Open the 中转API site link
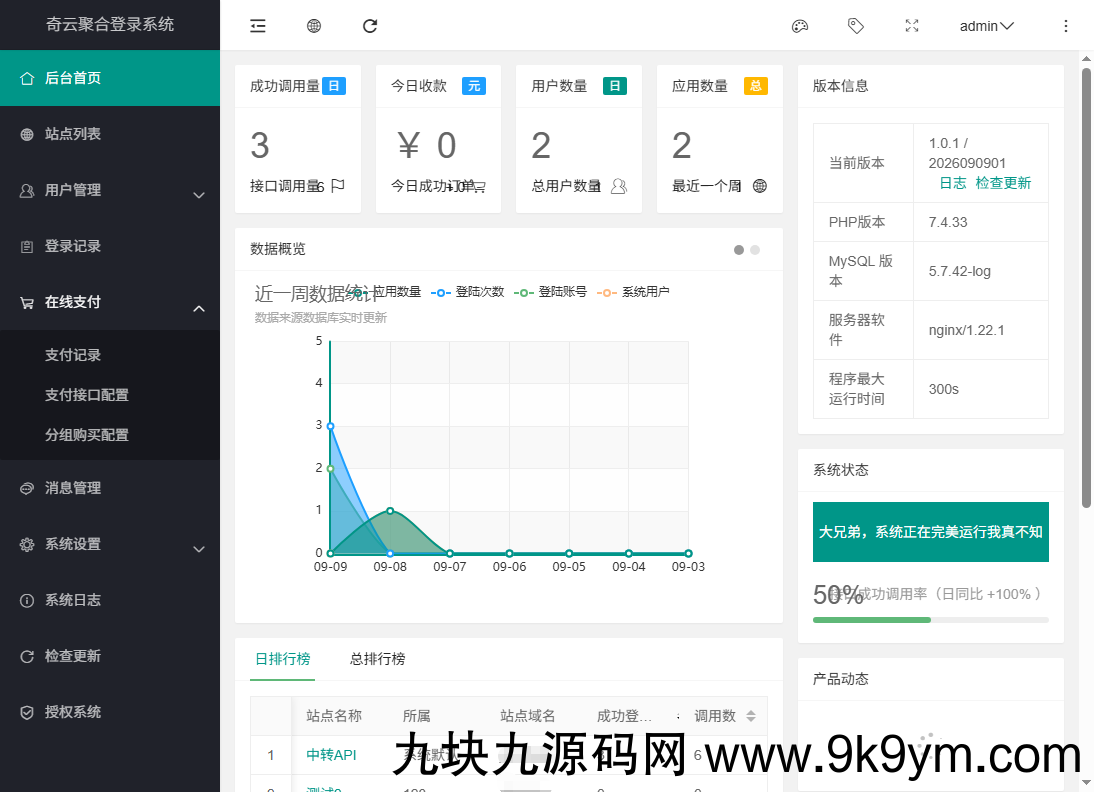Viewport: 1094px width, 792px height. (331, 754)
